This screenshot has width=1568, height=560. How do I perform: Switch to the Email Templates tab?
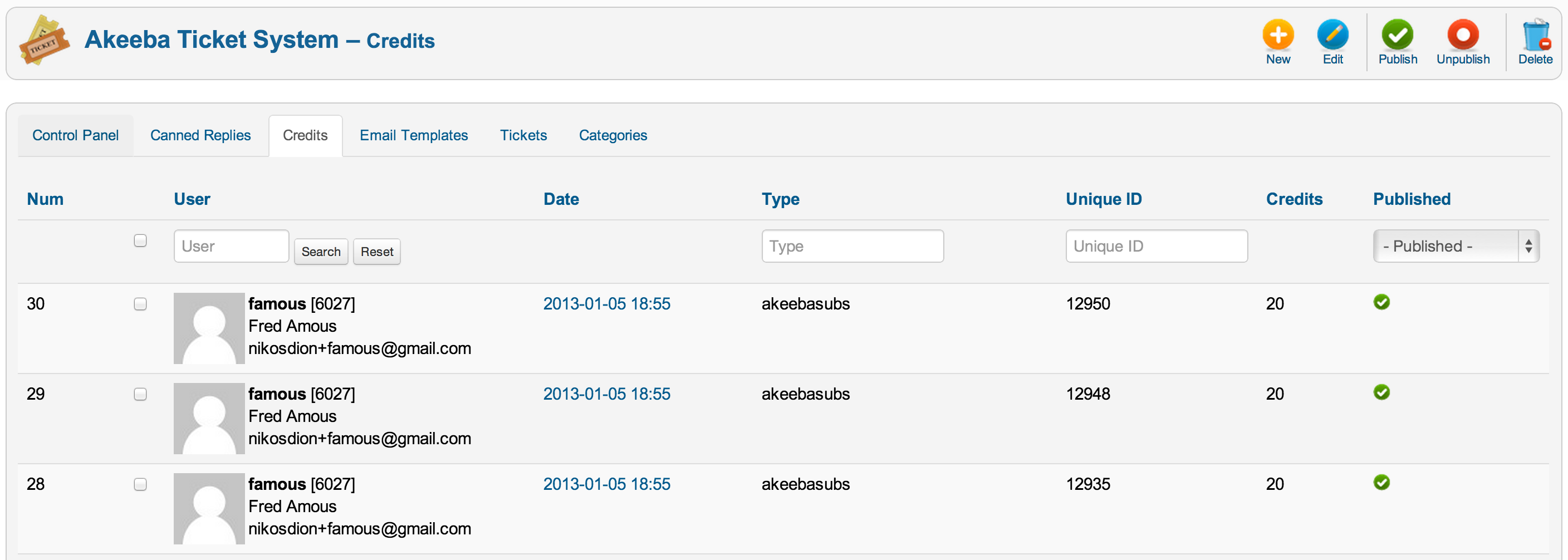coord(413,135)
